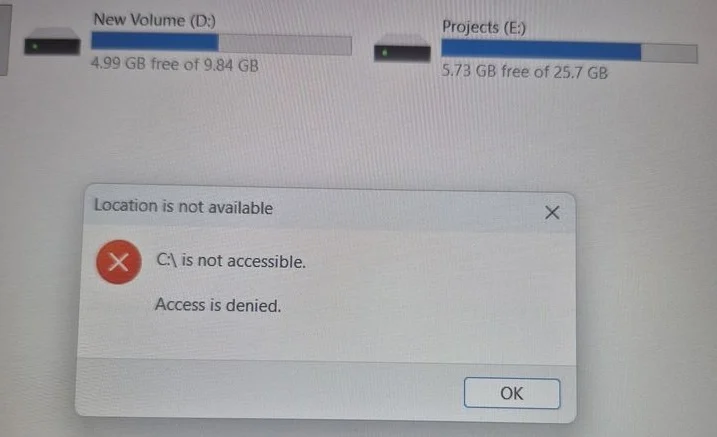
Task: Click the green LED on E: drive icon
Action: 385,53
